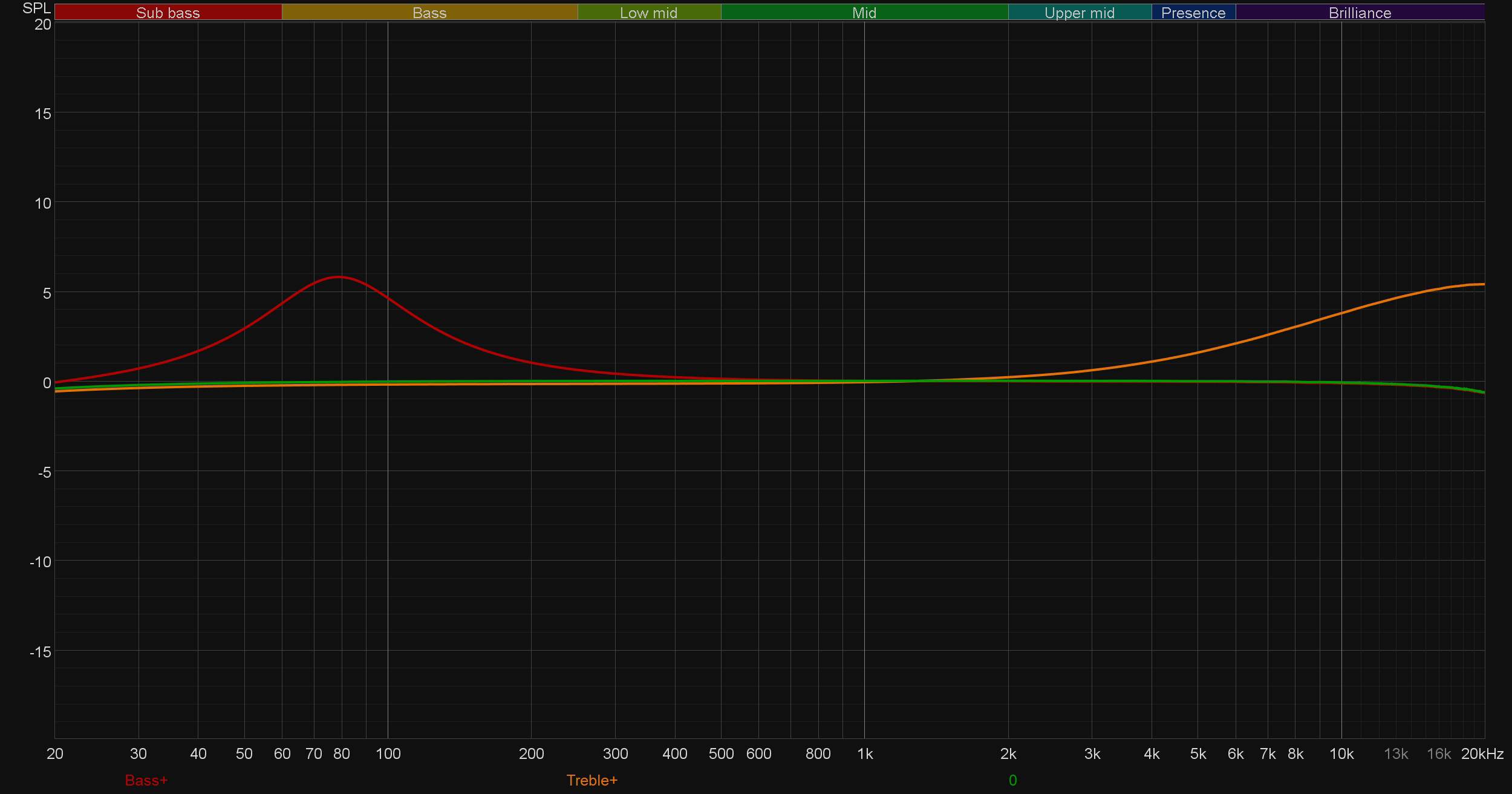
Task: Click the Low mid band label
Action: (648, 13)
